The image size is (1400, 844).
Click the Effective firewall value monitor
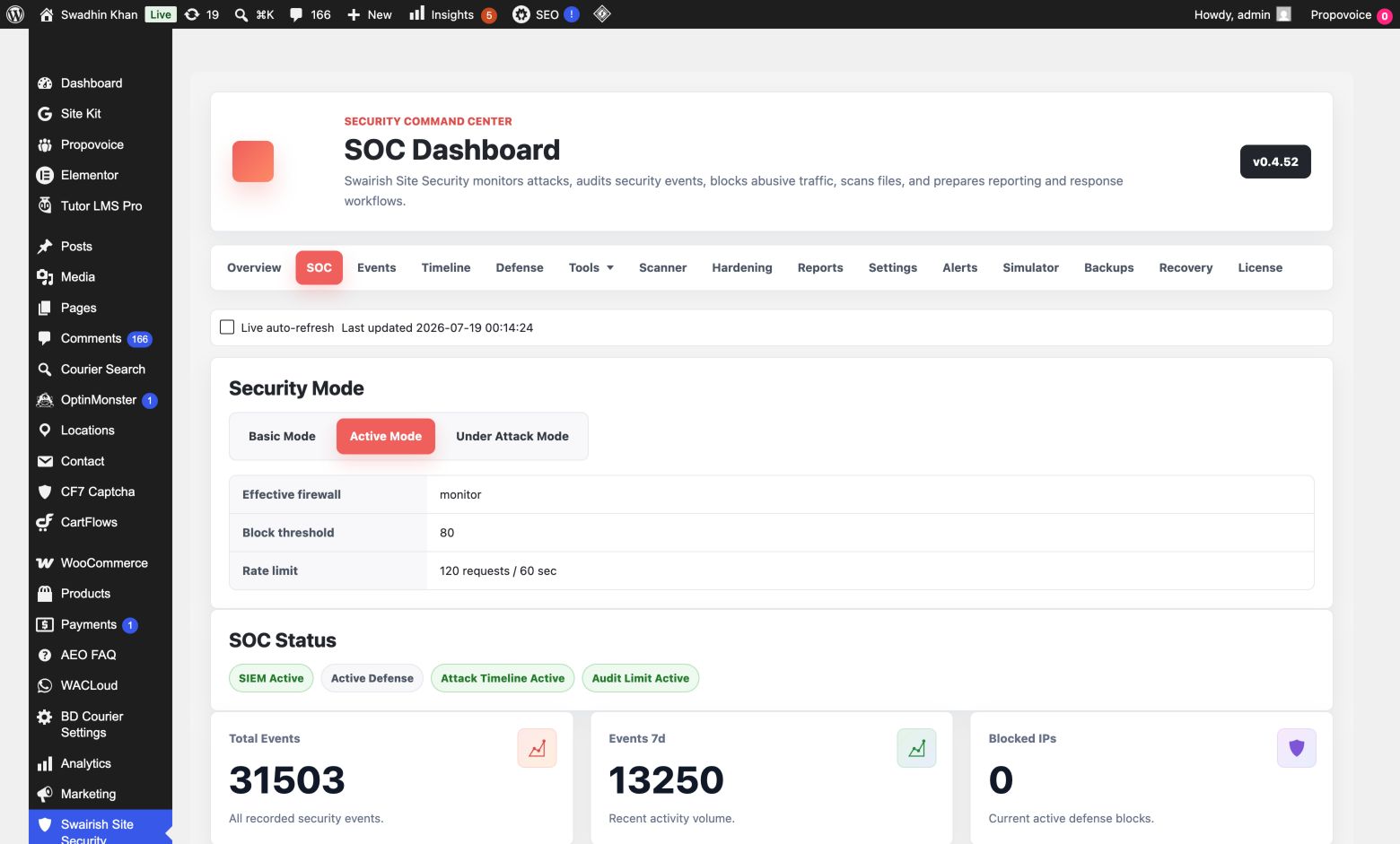(x=460, y=494)
